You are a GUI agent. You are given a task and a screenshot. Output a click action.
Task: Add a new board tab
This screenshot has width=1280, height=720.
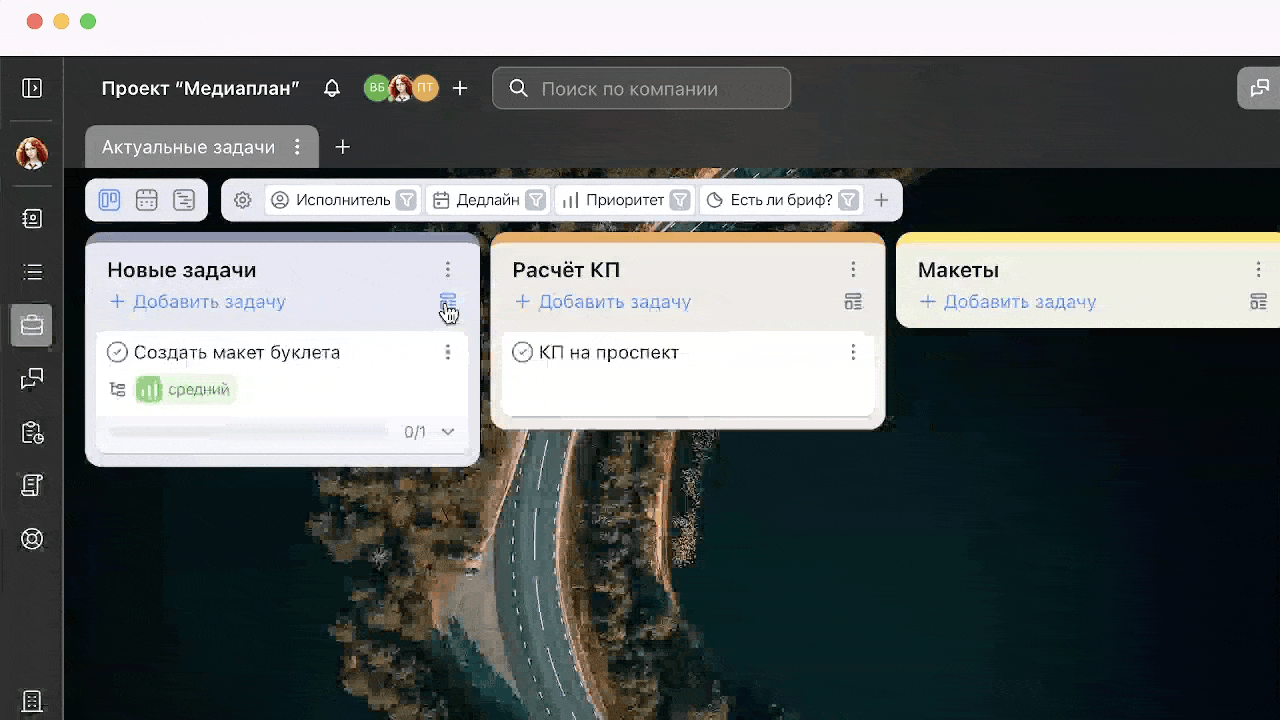[x=342, y=147]
